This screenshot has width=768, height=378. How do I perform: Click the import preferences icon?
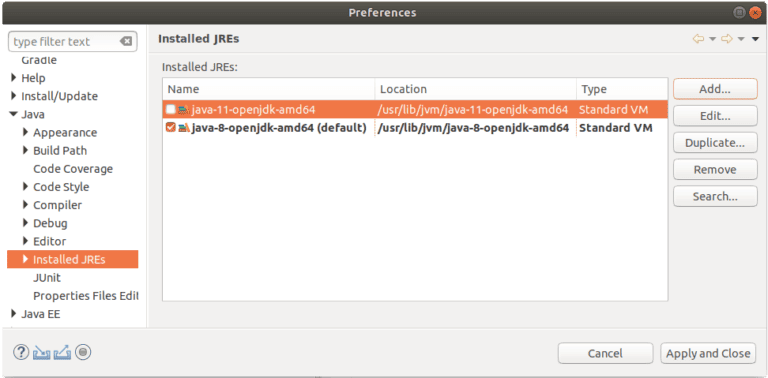click(42, 353)
